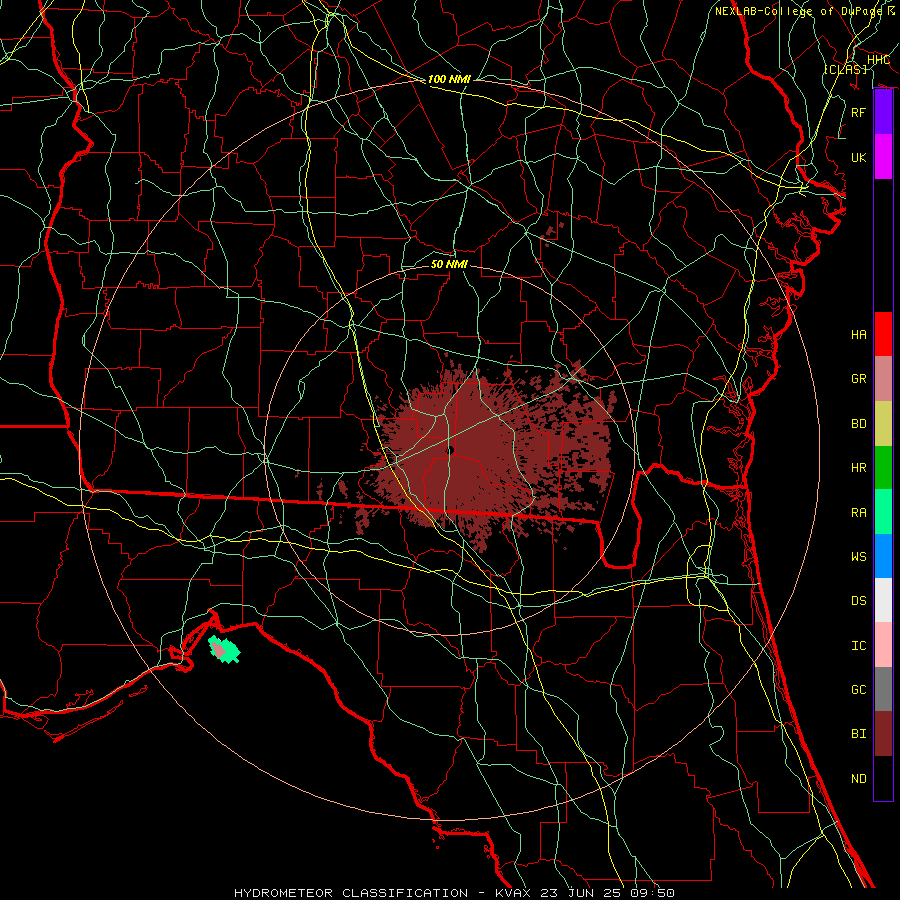Click the GR pinkish legend swatch
The image size is (900, 900).
point(883,378)
